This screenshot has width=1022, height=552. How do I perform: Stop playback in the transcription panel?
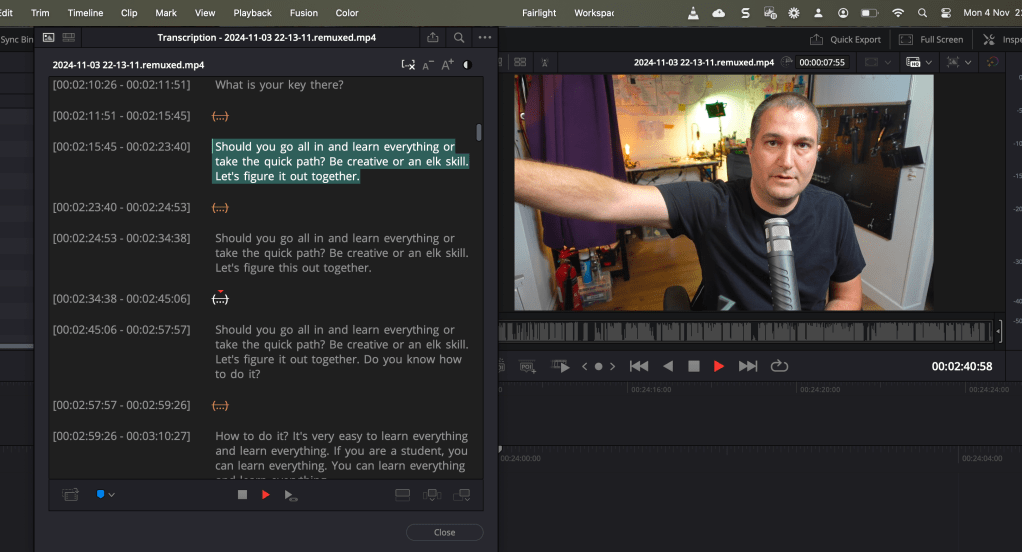(x=242, y=495)
